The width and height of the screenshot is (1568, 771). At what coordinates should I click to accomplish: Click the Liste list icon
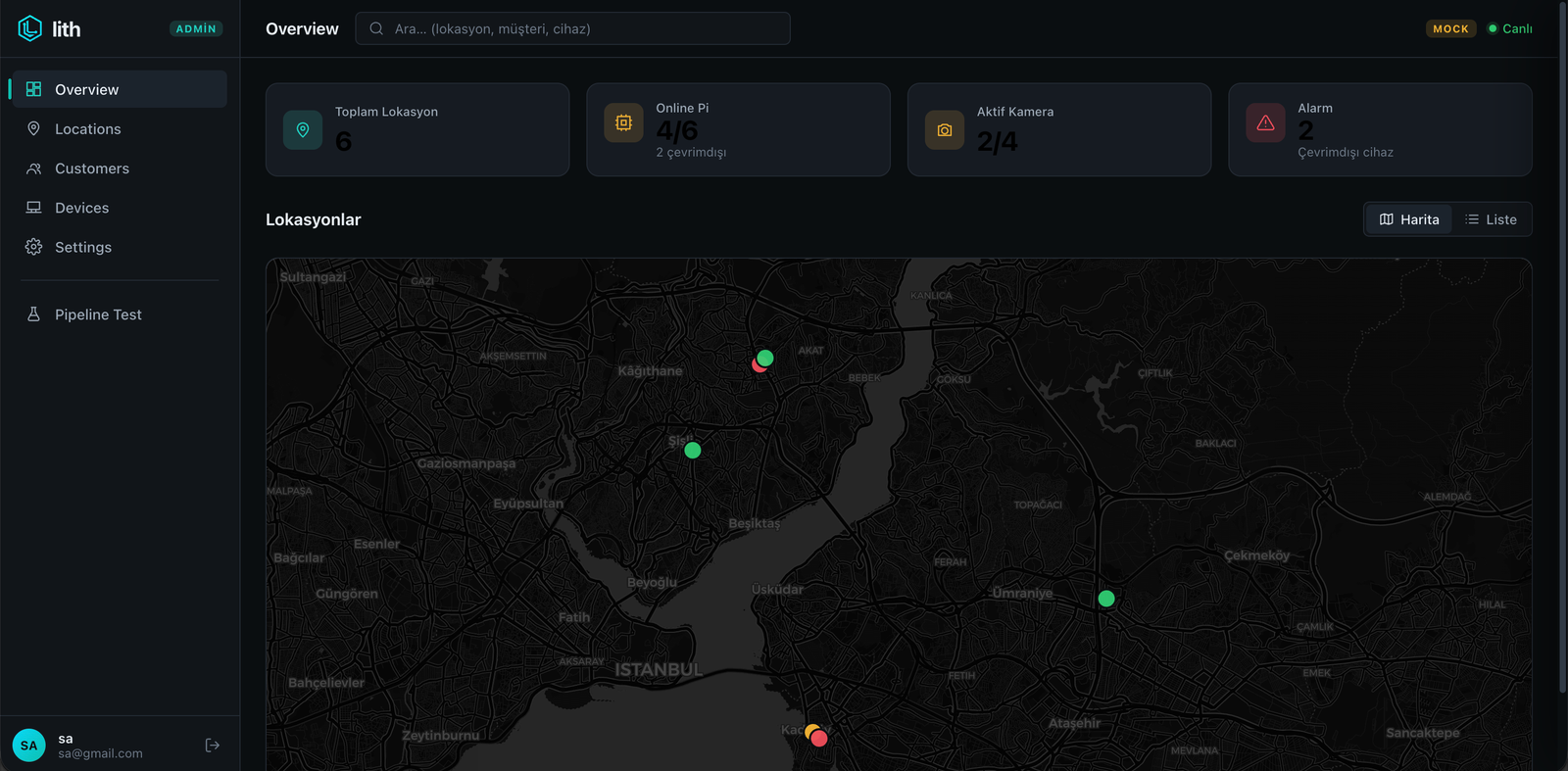(1472, 219)
